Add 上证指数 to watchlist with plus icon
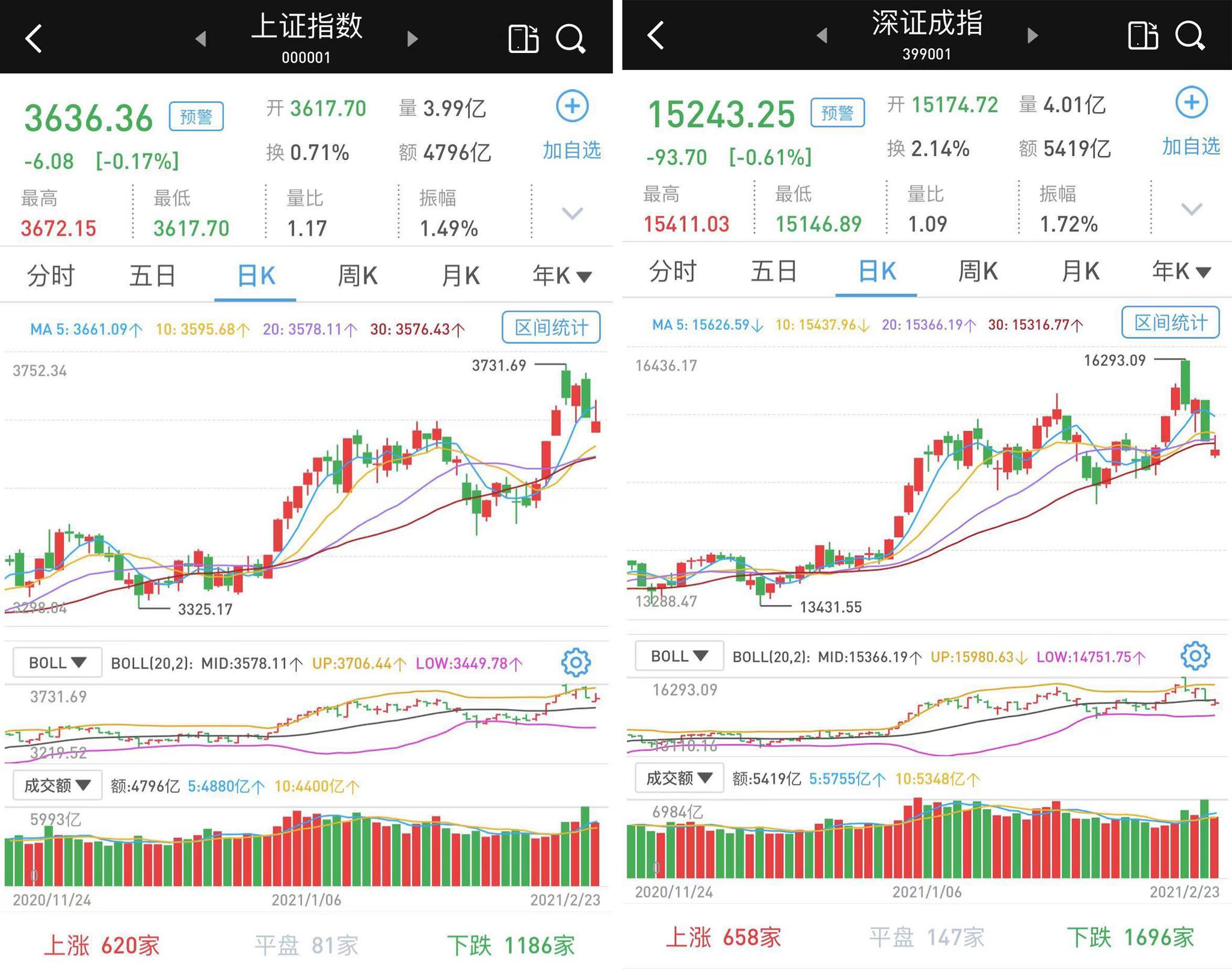The width and height of the screenshot is (1232, 969). [572, 107]
